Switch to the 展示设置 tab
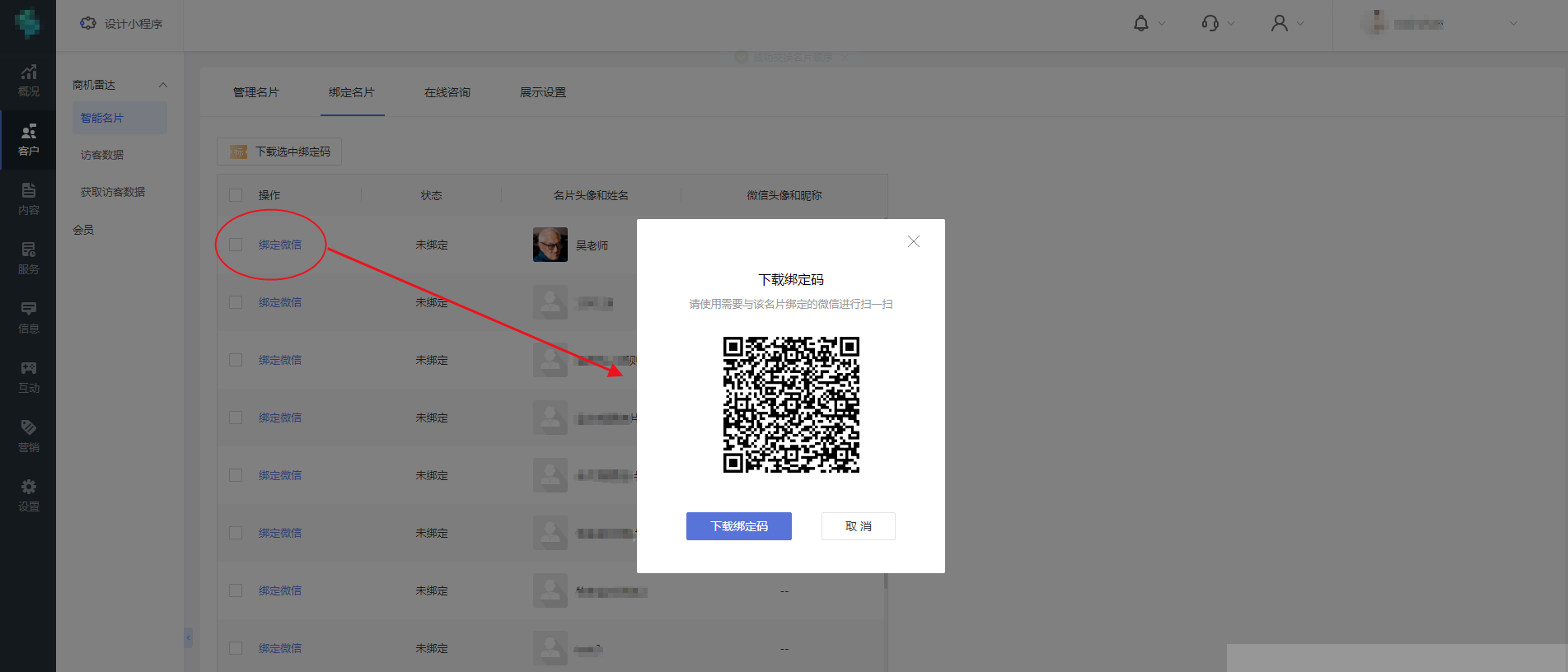Viewport: 1568px width, 672px height. tap(543, 92)
